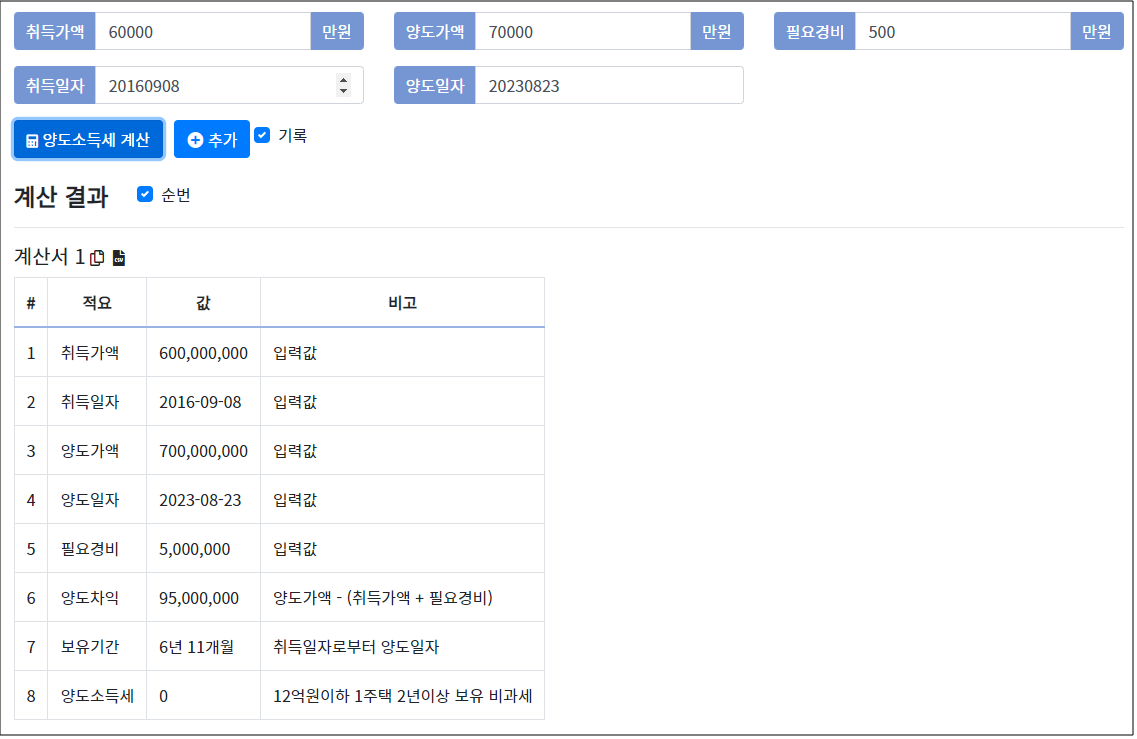Click the copy icon beside 계산서 1
The image size is (1137, 739).
tap(96, 257)
